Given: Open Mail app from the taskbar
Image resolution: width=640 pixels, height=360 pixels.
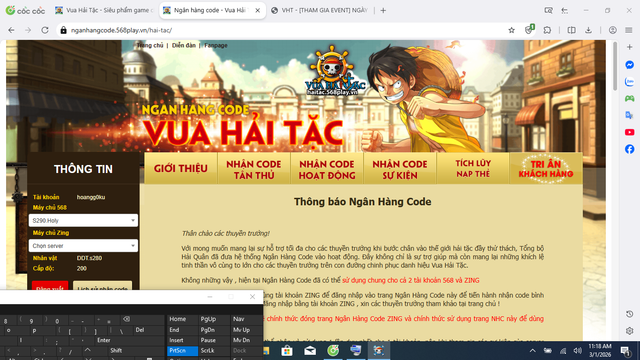Looking at the screenshot, I should [x=310, y=351].
